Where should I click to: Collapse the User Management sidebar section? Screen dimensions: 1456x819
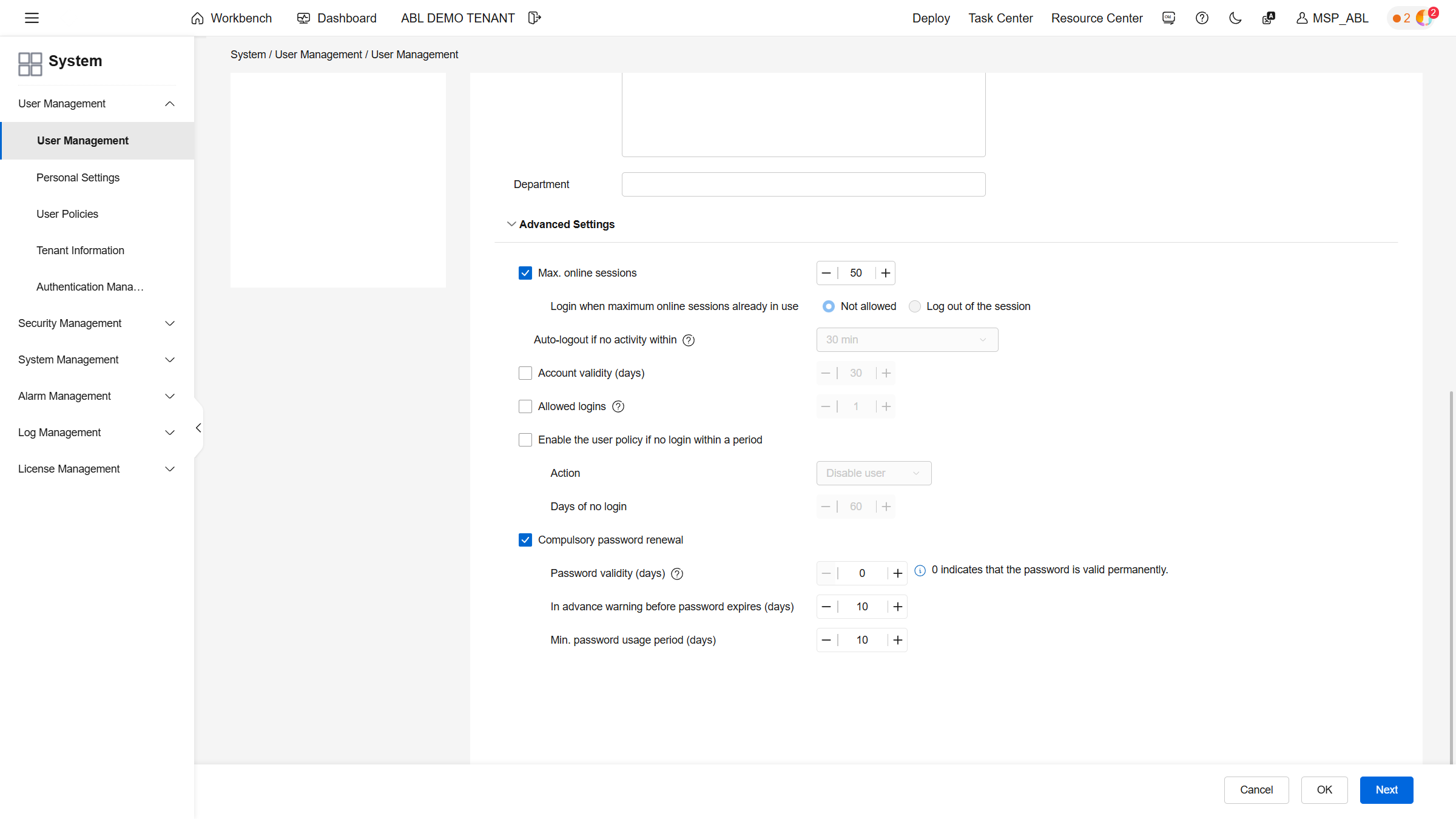coord(170,103)
